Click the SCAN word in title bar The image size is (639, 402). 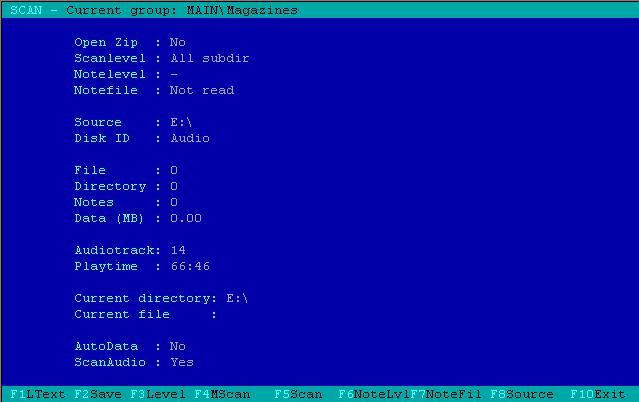coord(26,10)
